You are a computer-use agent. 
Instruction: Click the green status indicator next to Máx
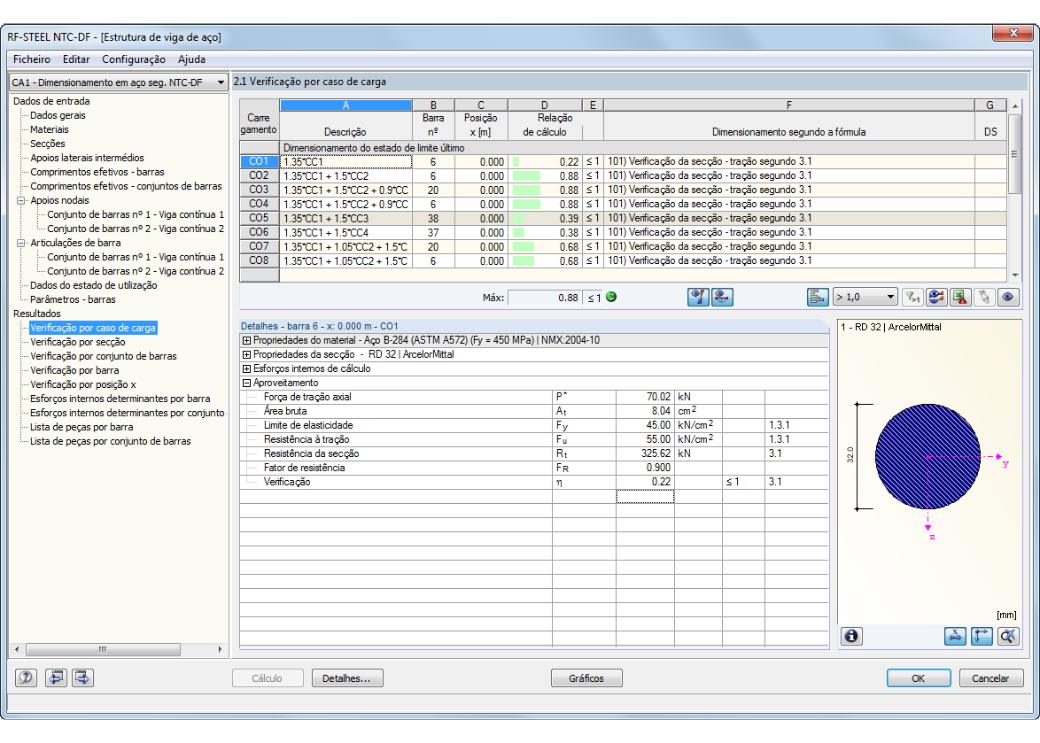point(612,297)
